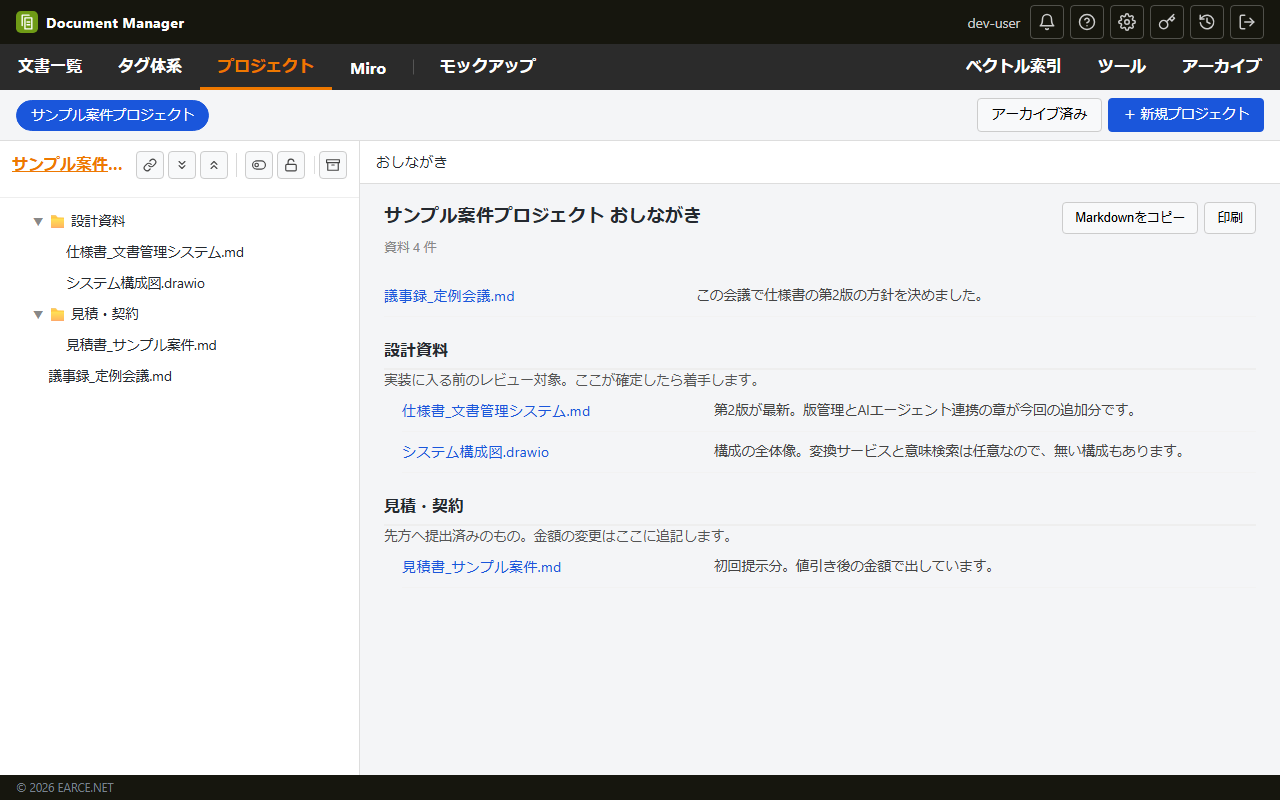1280x800 pixels.
Task: Click the key icon in header
Action: tap(1167, 22)
